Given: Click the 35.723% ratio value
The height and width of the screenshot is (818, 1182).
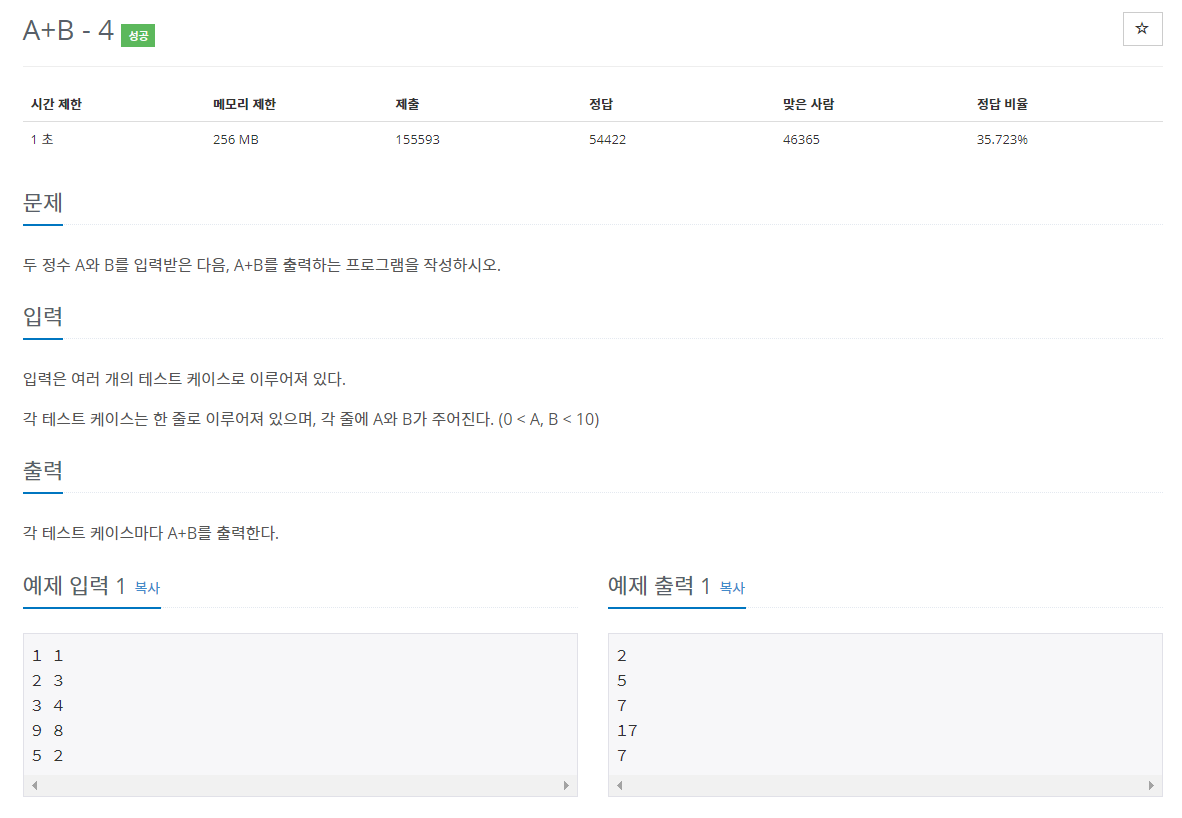Looking at the screenshot, I should 1003,139.
